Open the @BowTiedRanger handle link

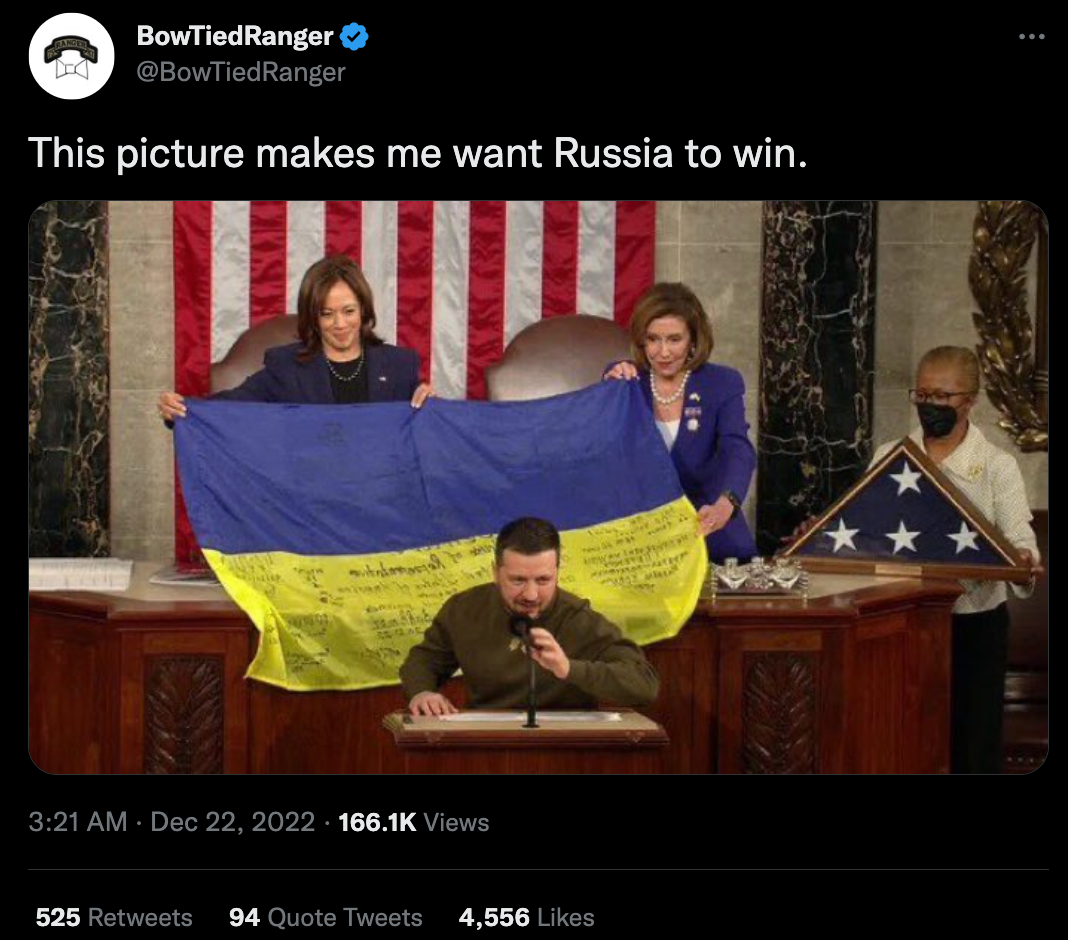tap(241, 72)
